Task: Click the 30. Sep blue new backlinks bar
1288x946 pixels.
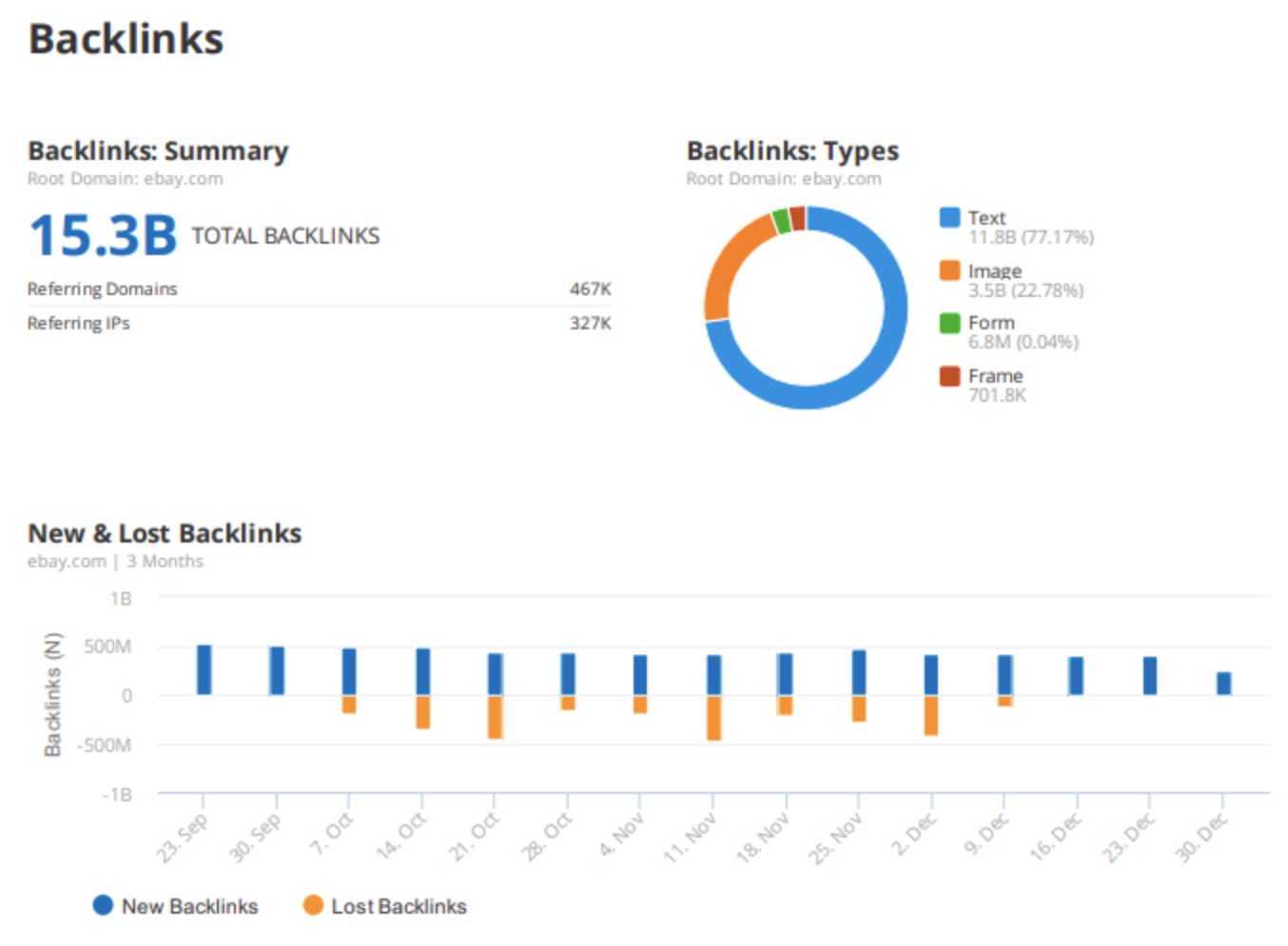Action: coord(277,671)
